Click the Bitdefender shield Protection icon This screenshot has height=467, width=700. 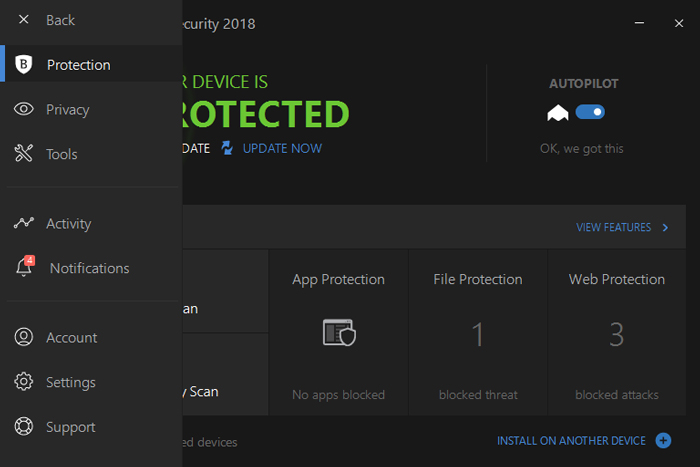pos(24,65)
